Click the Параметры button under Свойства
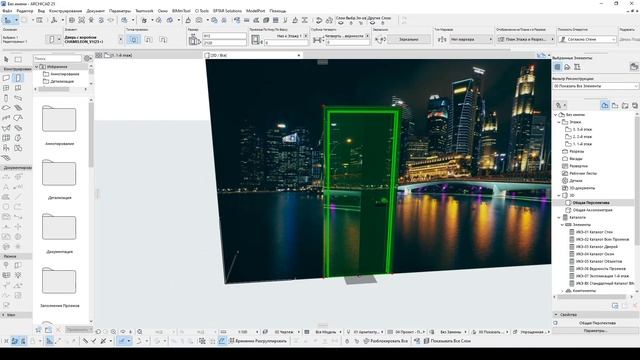 [x=595, y=331]
